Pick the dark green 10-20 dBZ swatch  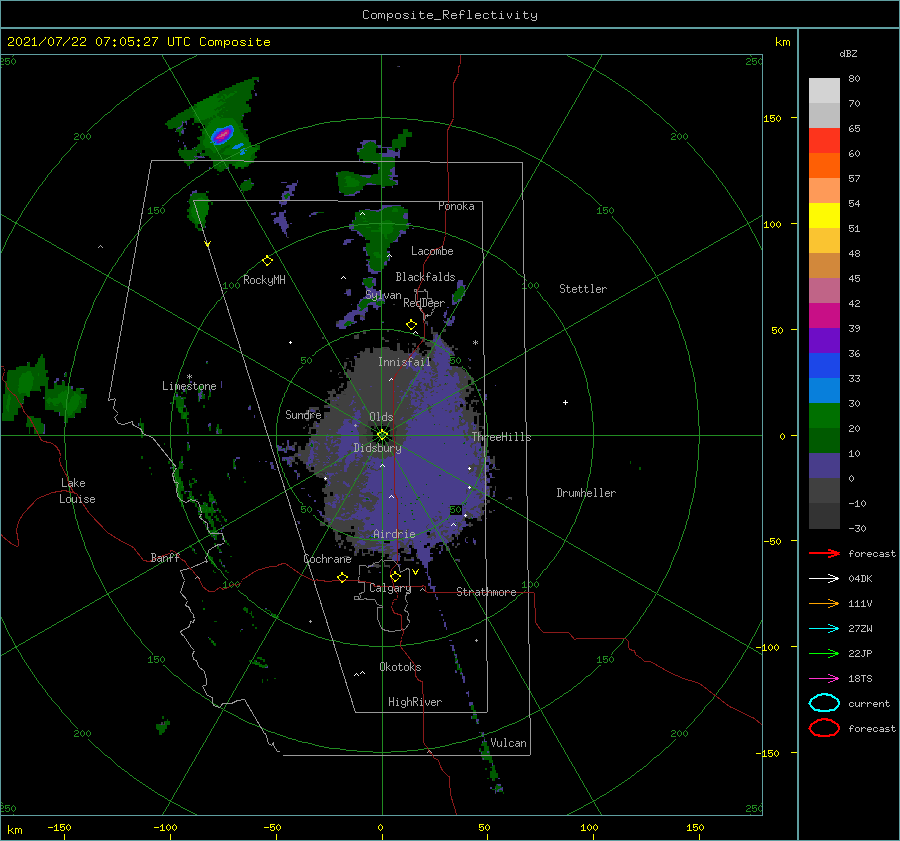[x=824, y=441]
